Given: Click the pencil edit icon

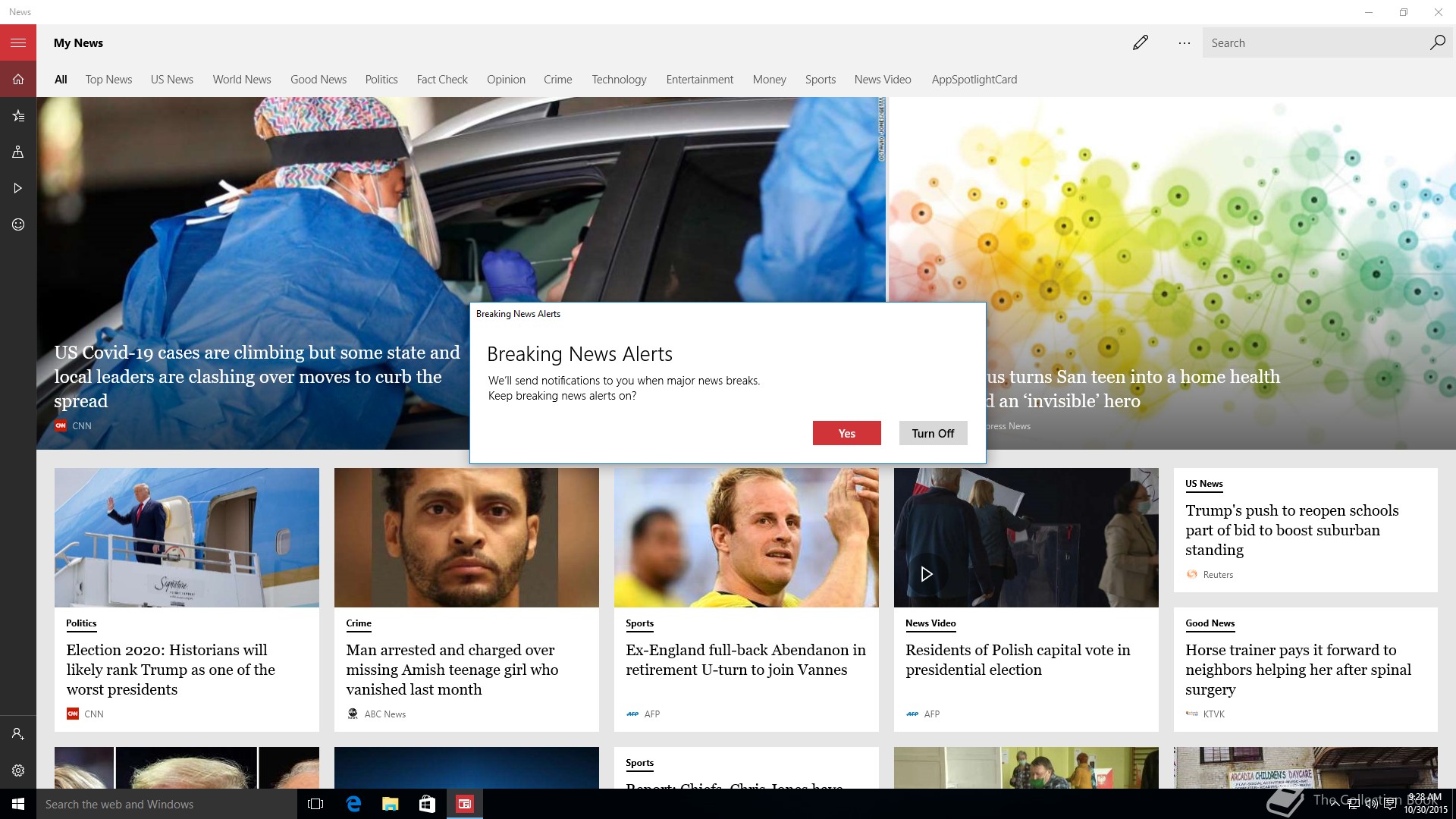Looking at the screenshot, I should [x=1140, y=42].
